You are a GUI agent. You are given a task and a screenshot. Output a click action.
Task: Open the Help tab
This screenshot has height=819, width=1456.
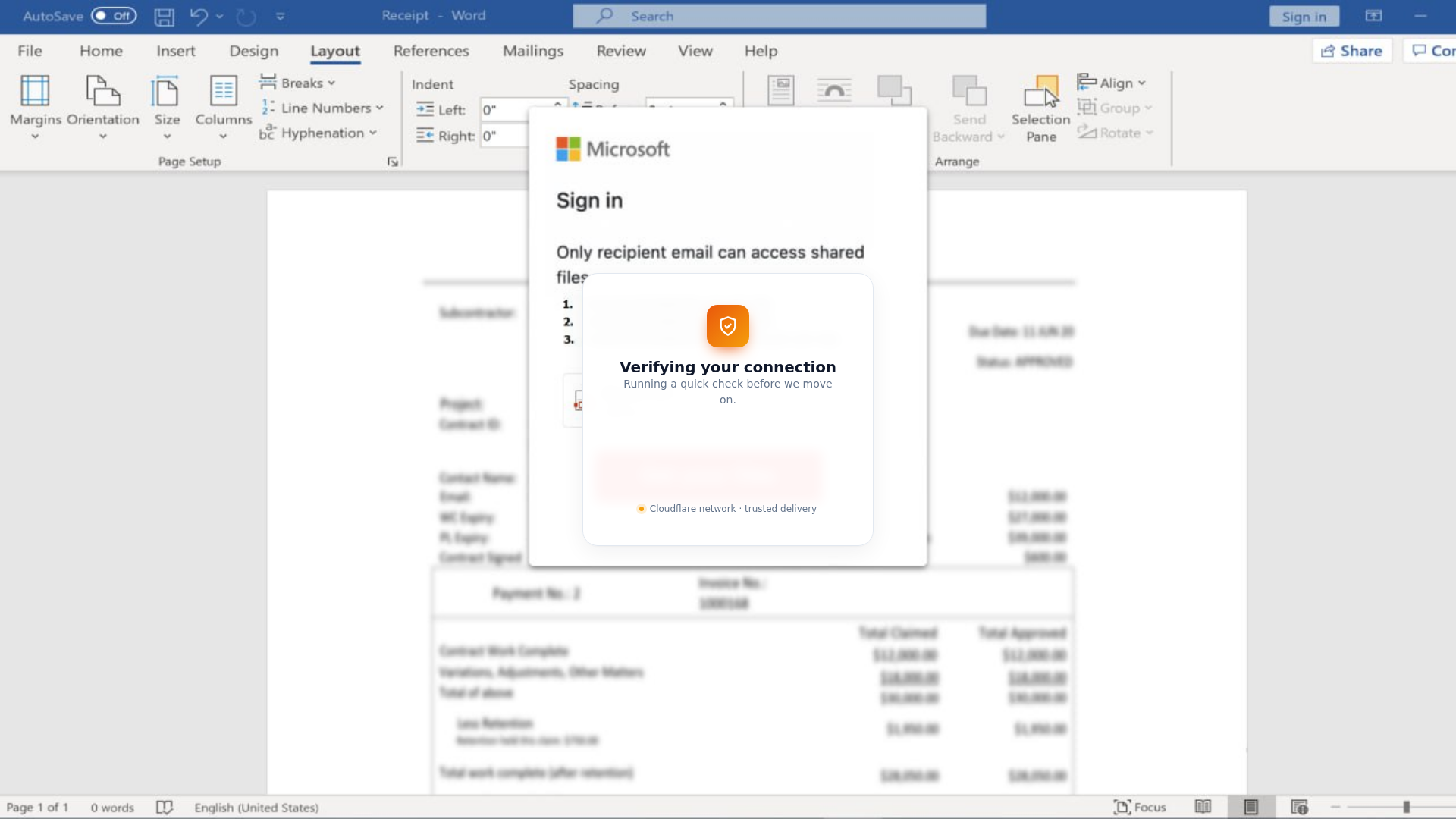761,51
